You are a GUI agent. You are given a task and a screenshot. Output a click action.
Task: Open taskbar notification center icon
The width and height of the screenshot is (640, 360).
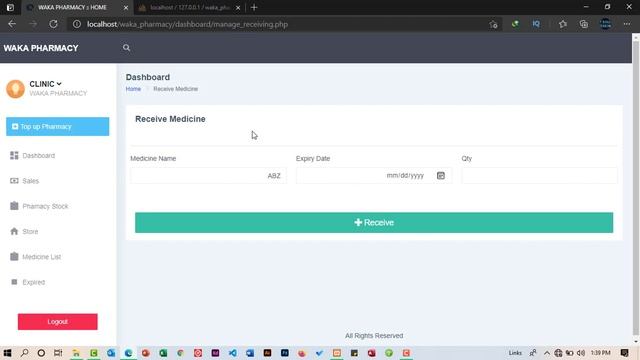pyautogui.click(x=624, y=353)
